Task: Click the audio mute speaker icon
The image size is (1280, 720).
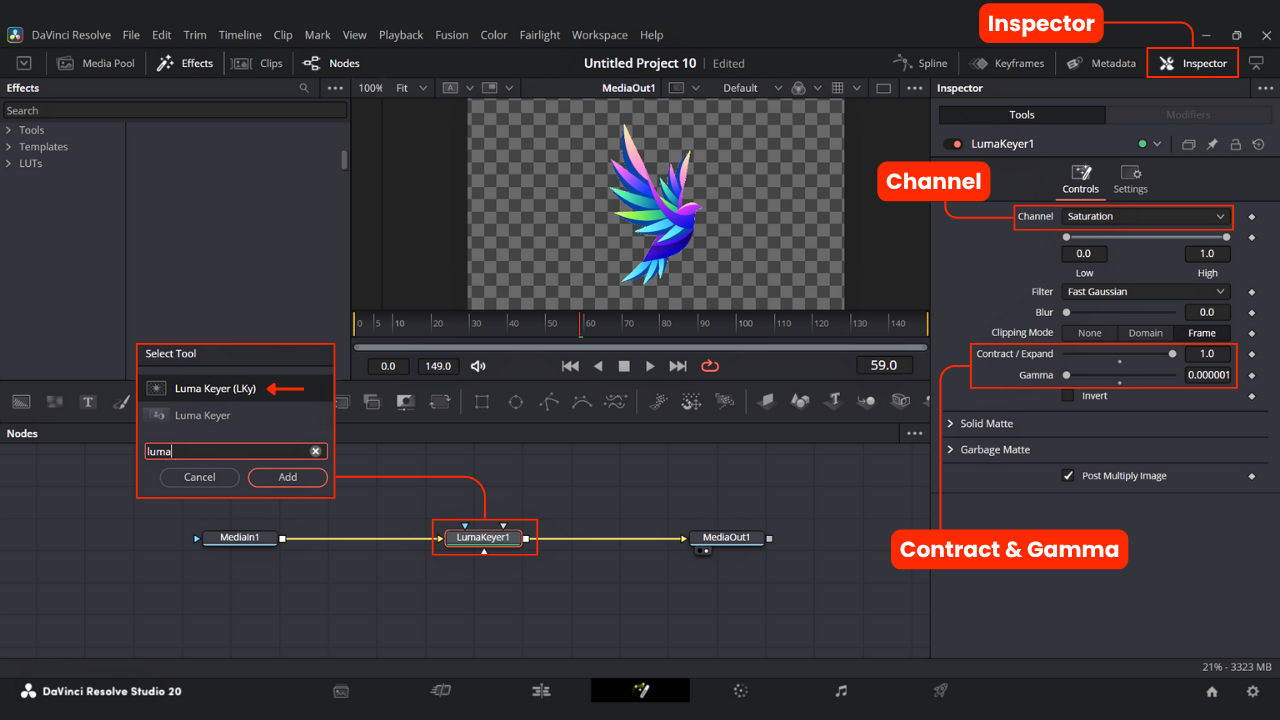Action: click(478, 366)
